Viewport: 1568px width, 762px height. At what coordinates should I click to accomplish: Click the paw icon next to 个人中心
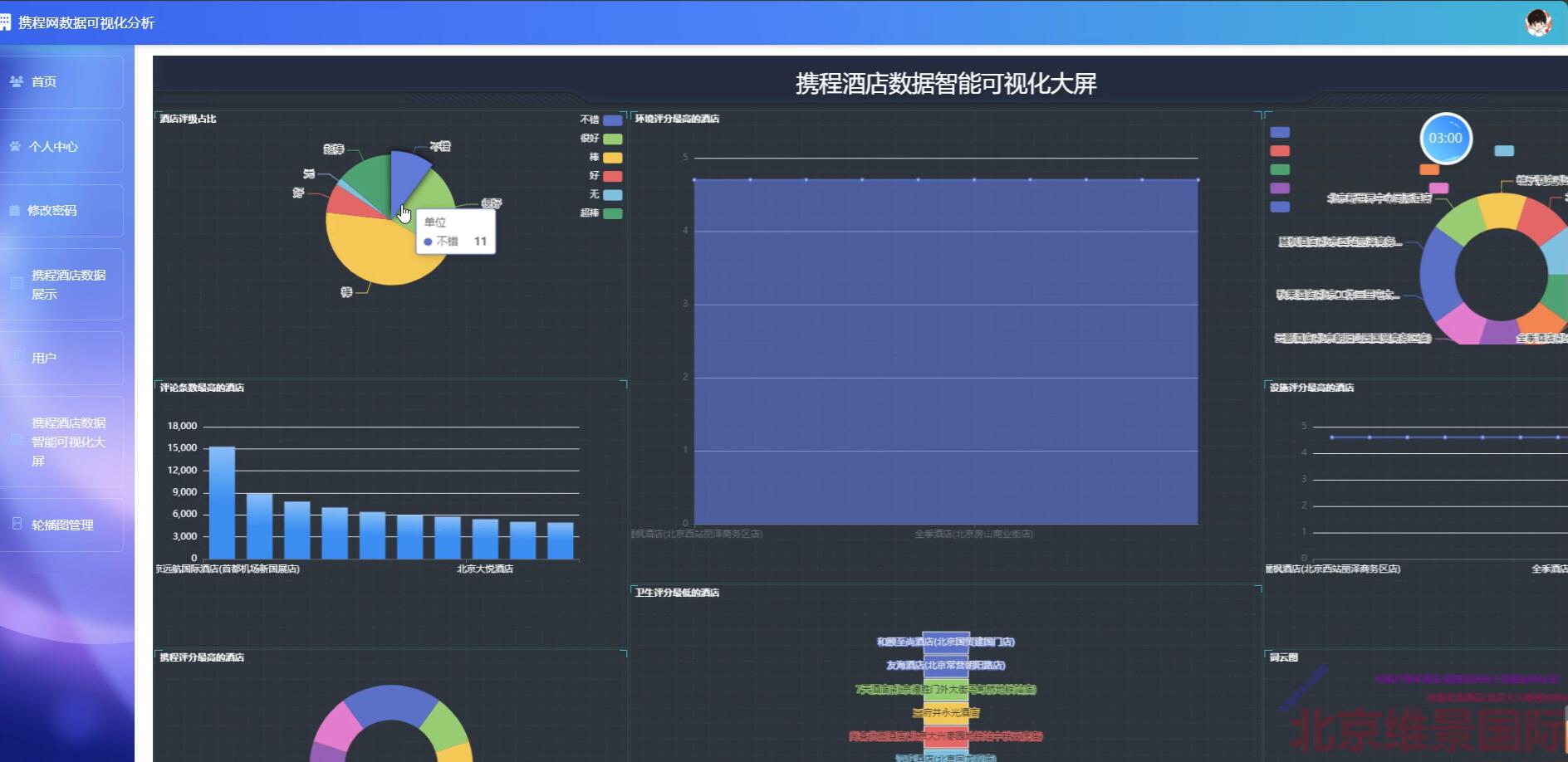(x=14, y=146)
